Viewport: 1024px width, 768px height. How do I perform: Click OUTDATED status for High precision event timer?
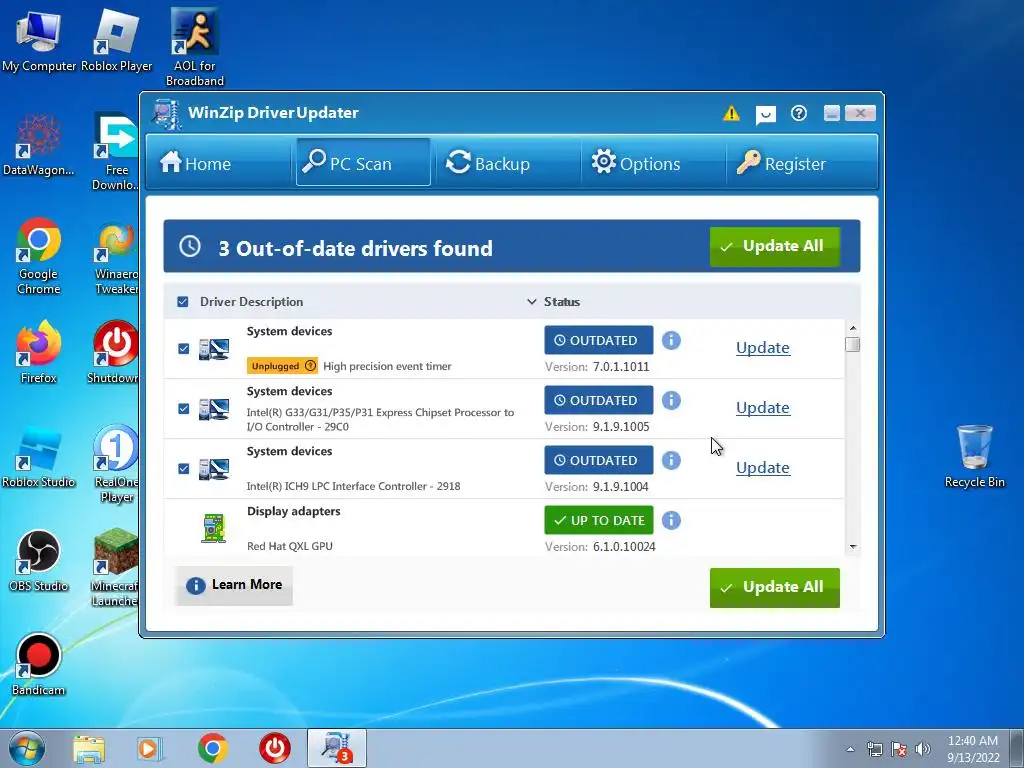[599, 340]
